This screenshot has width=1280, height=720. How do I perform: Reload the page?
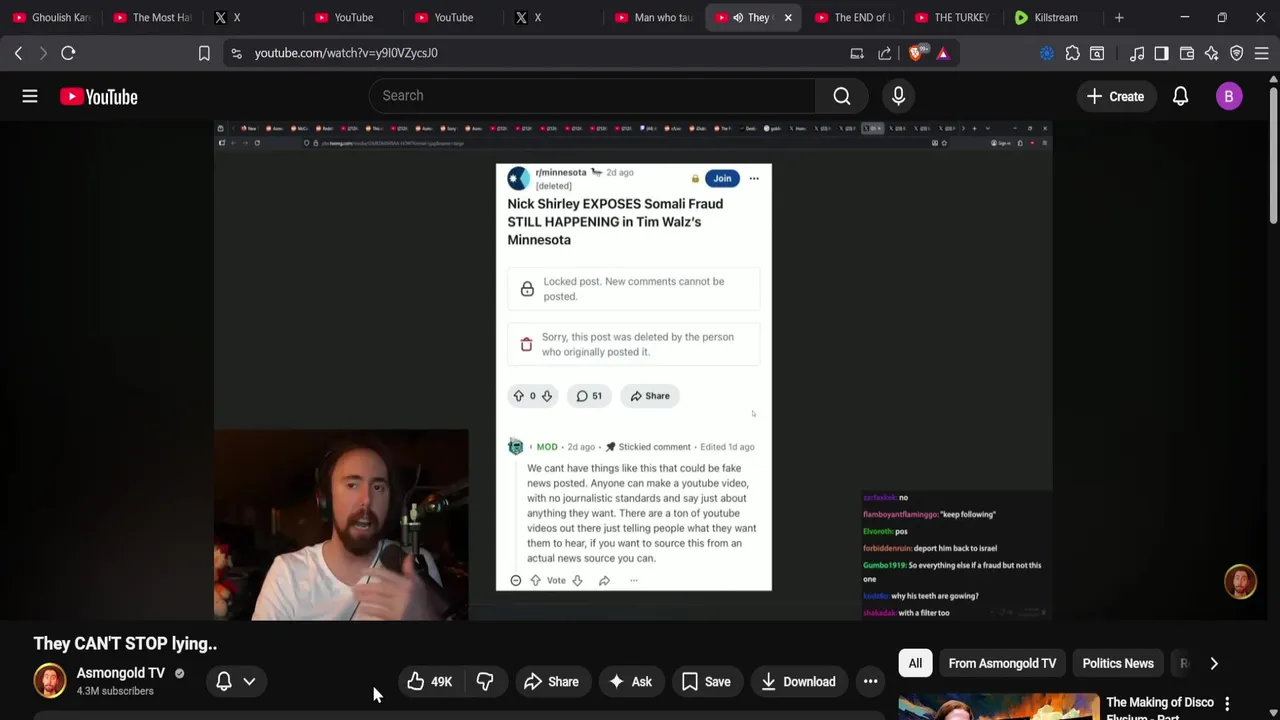pos(68,53)
